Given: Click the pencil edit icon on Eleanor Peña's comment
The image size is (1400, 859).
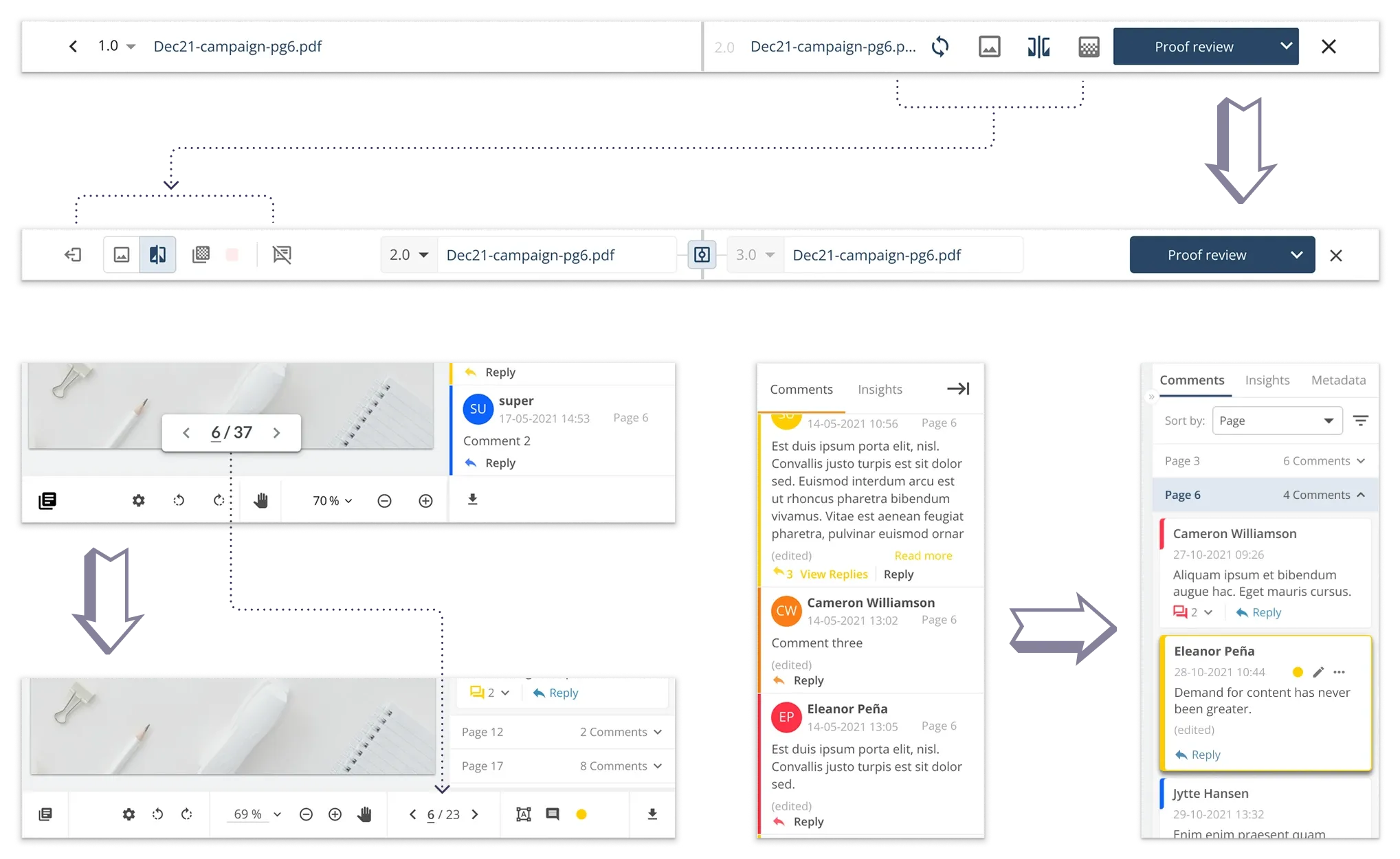Looking at the screenshot, I should click(1318, 672).
